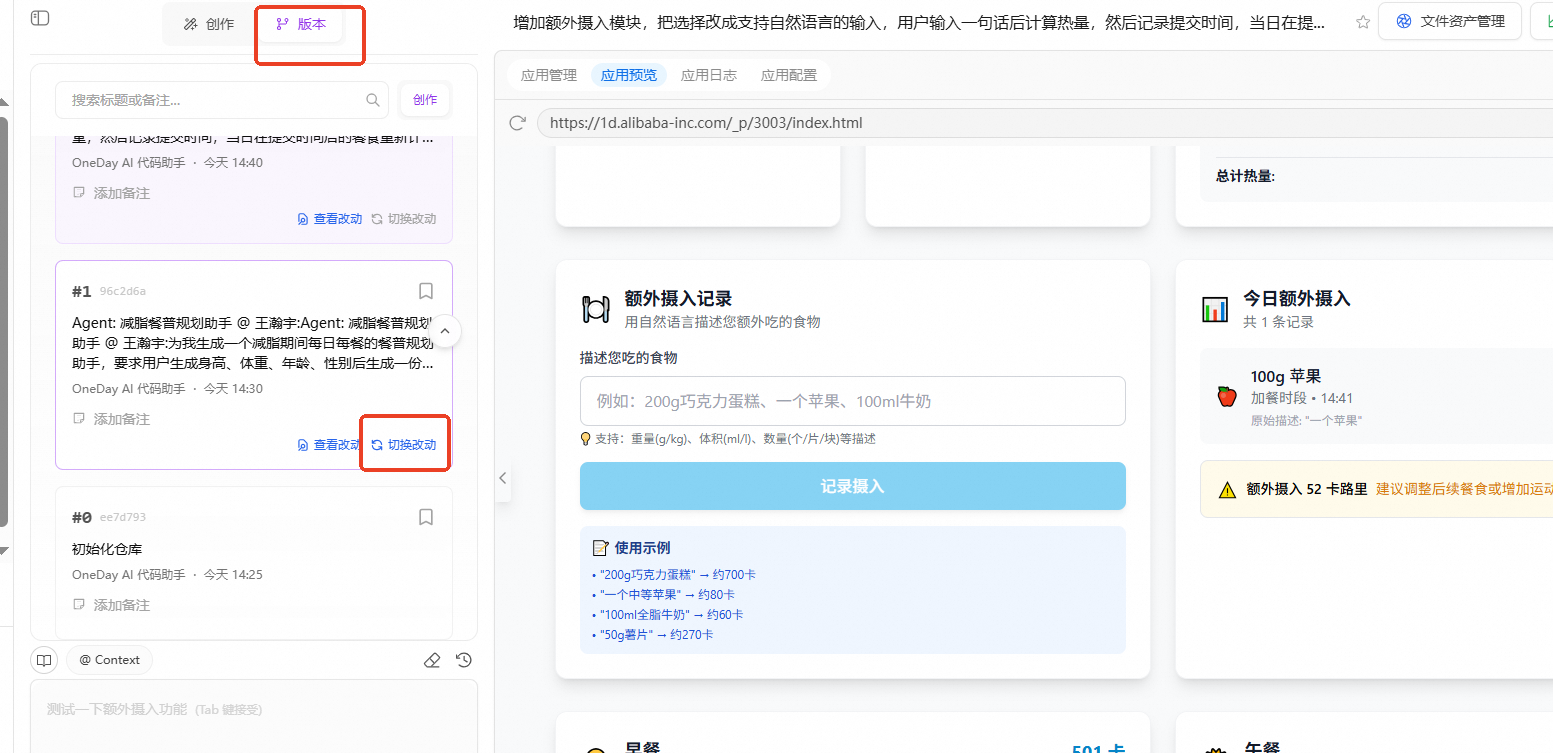1553x753 pixels.
Task: Open 查看改动 on the 14:40 version card
Action: pyautogui.click(x=330, y=219)
